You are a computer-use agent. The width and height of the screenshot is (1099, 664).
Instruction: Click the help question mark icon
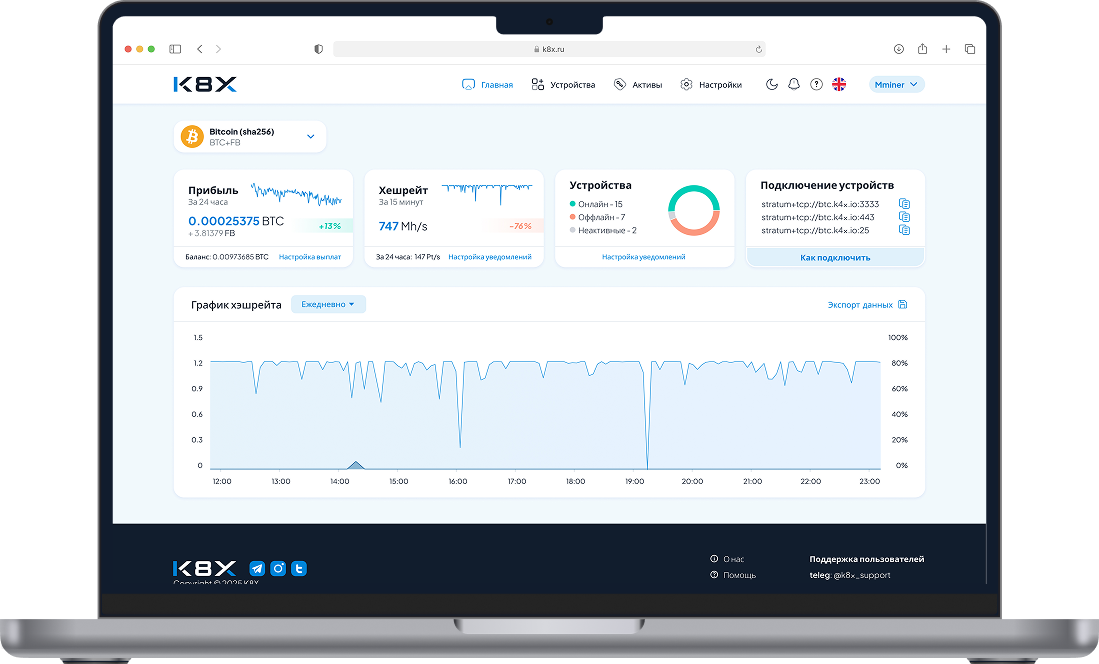pyautogui.click(x=816, y=85)
